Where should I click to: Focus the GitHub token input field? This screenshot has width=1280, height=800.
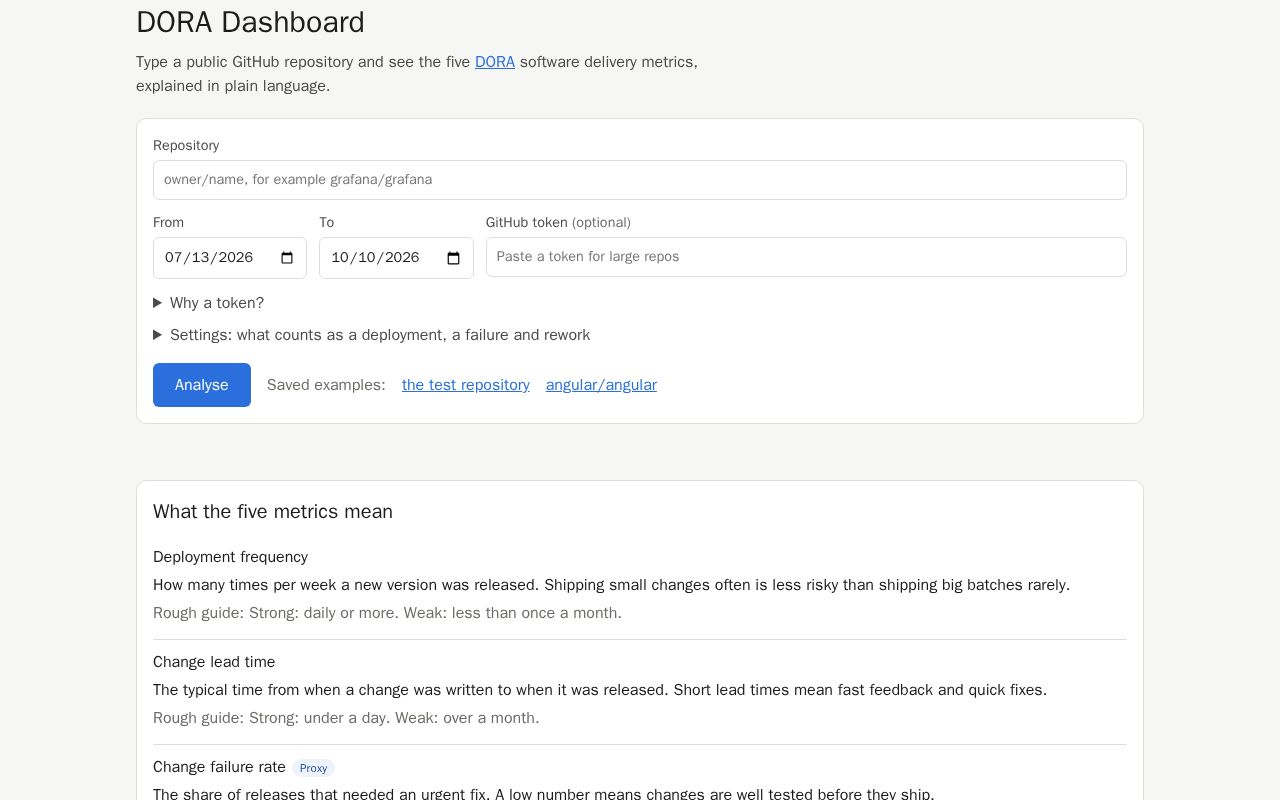[806, 257]
